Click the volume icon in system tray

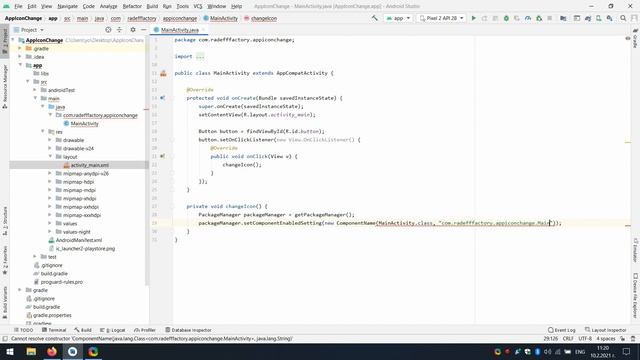pos(547,351)
